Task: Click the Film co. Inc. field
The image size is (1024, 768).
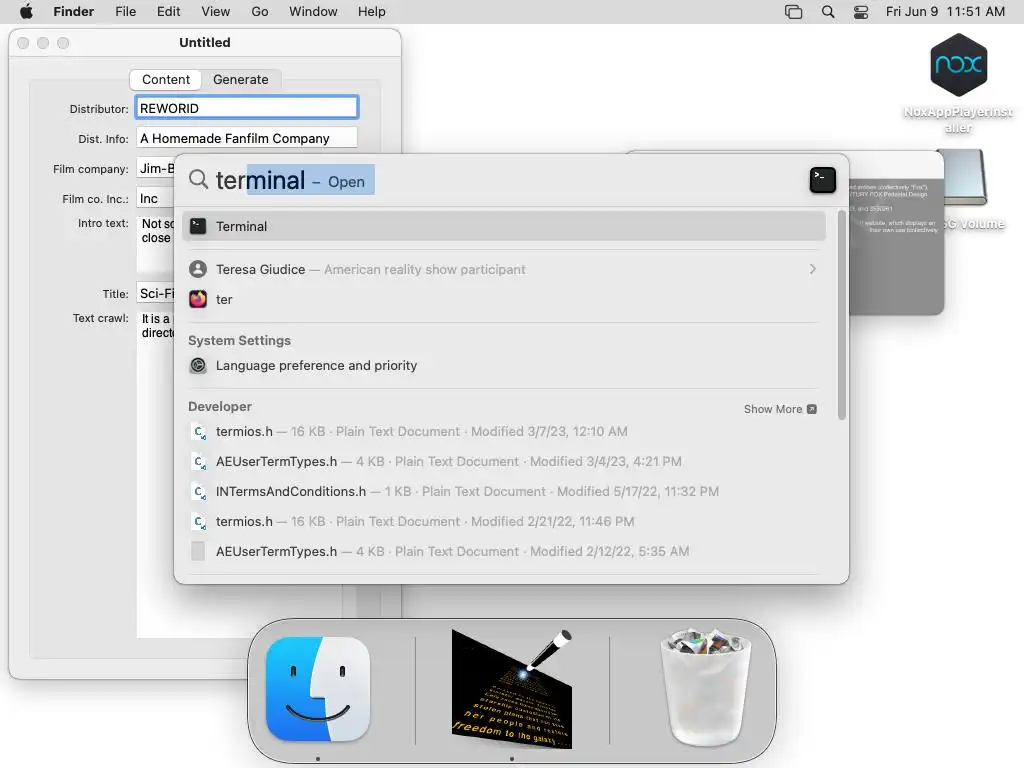Action: pyautogui.click(x=155, y=198)
